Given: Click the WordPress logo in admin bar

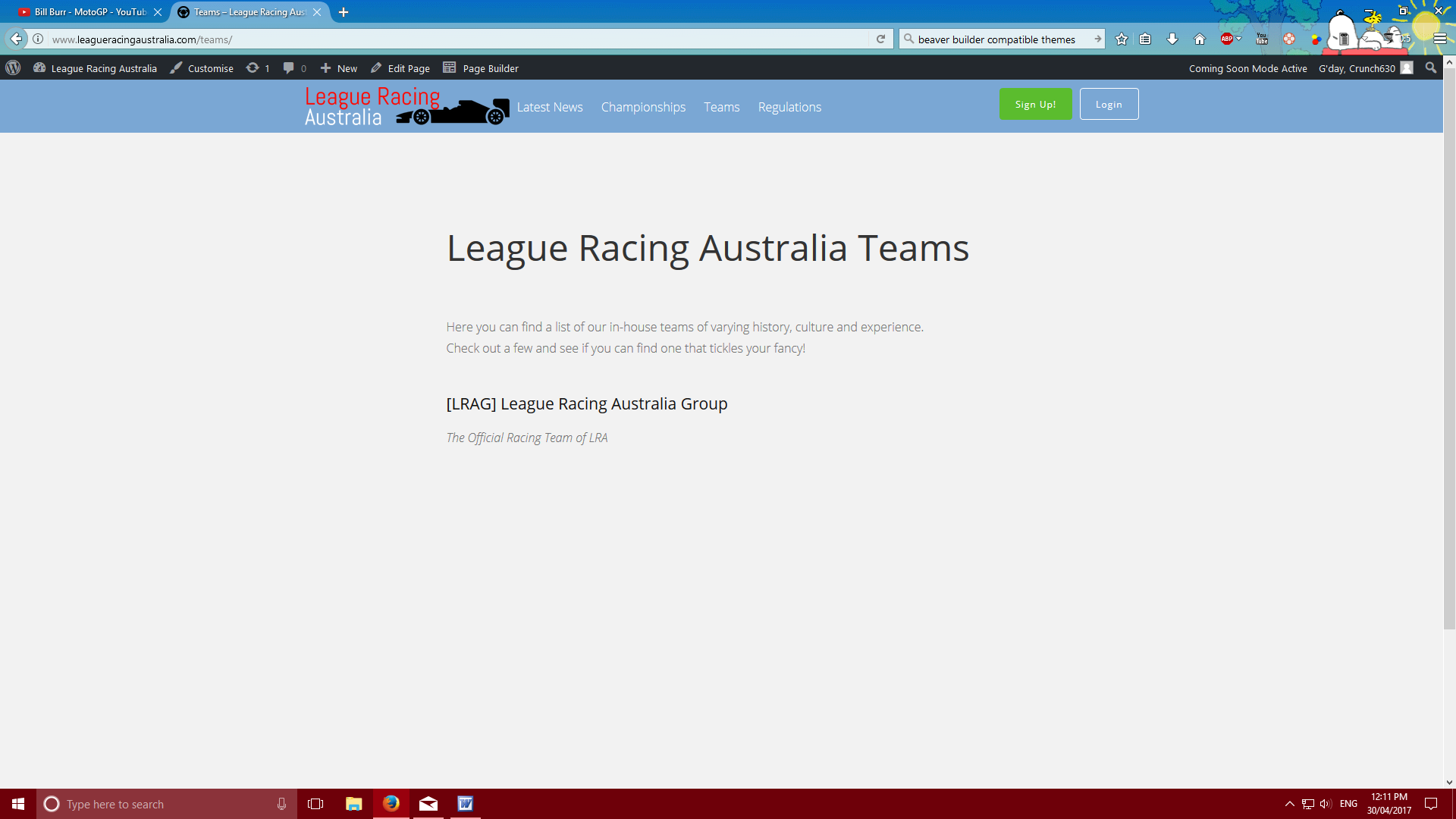Looking at the screenshot, I should click(13, 68).
